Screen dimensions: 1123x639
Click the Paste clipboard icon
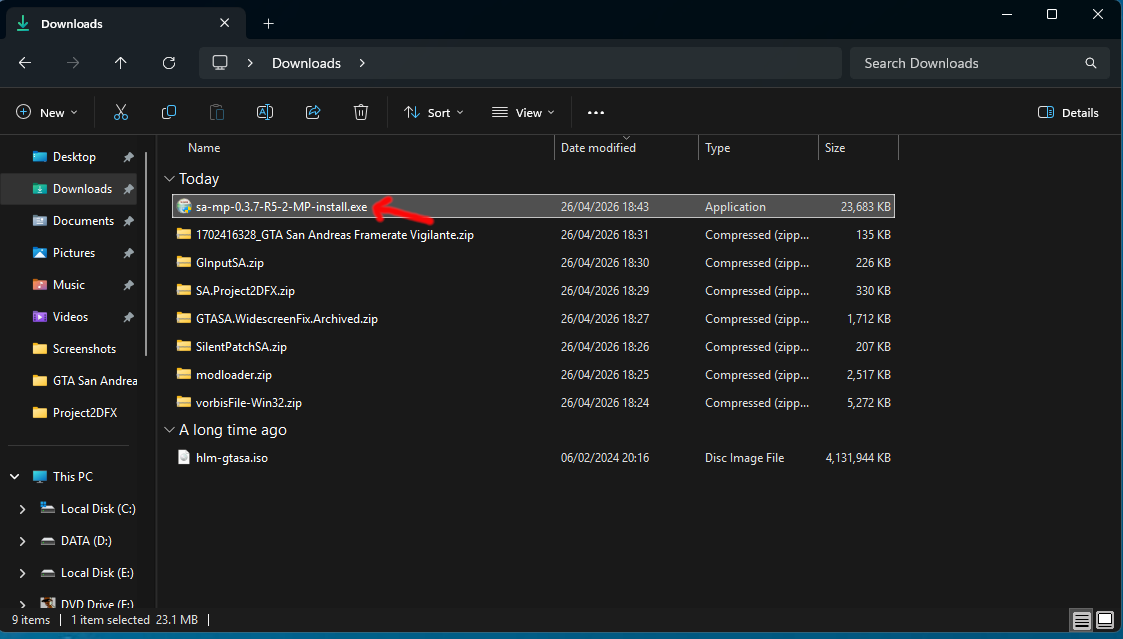click(x=216, y=112)
